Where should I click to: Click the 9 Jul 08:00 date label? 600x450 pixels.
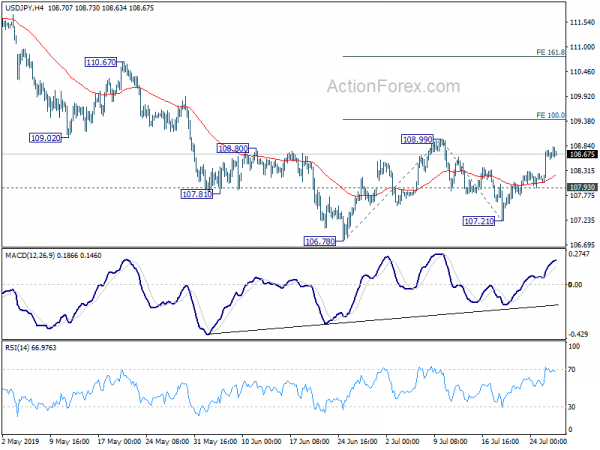coord(451,441)
